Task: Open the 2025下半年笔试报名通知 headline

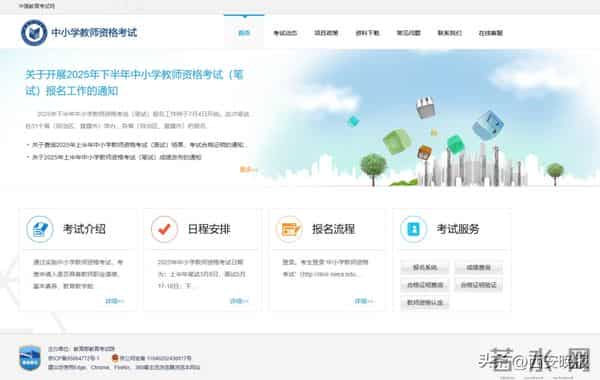Action: tap(134, 82)
